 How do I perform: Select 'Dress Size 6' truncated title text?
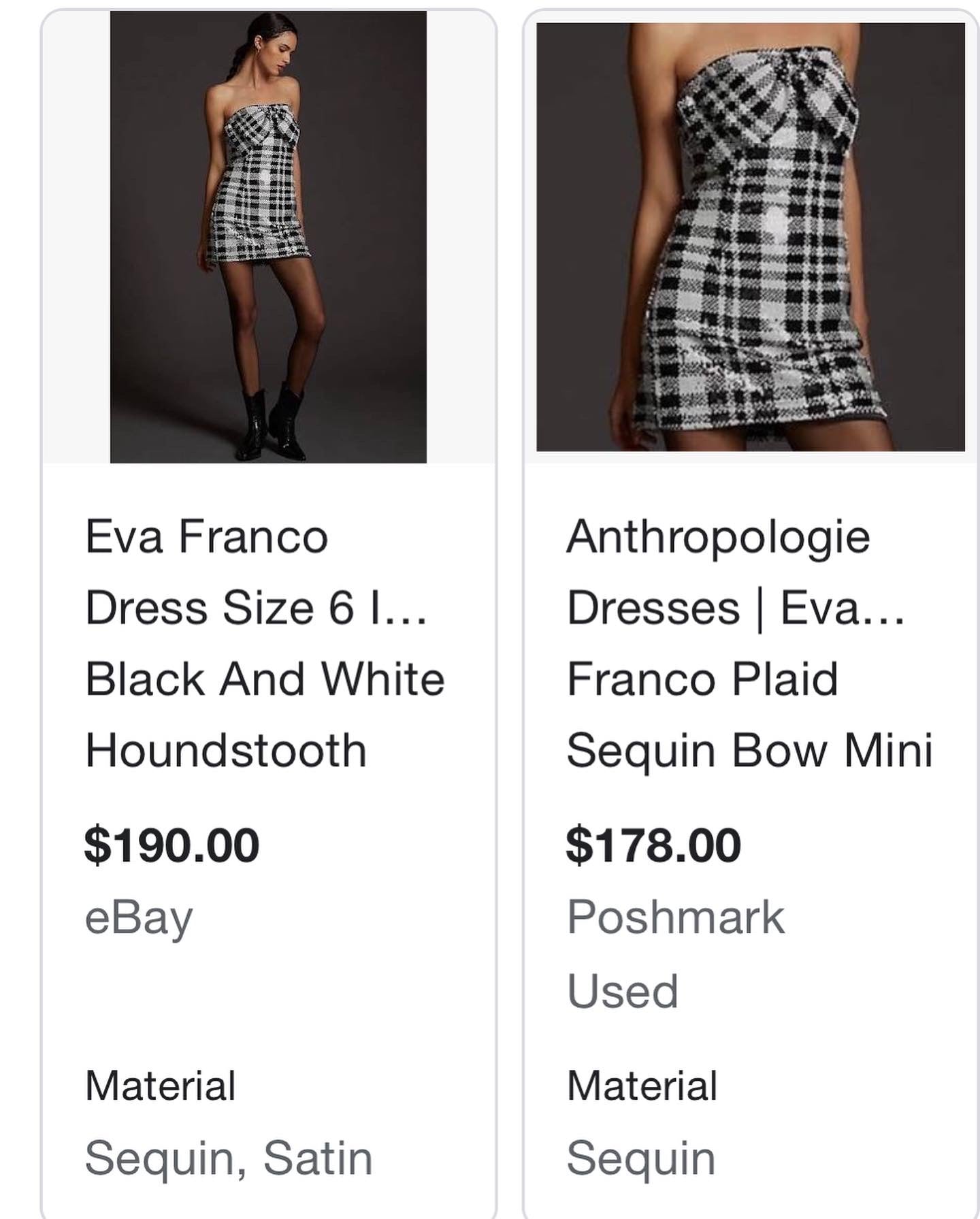[255, 608]
